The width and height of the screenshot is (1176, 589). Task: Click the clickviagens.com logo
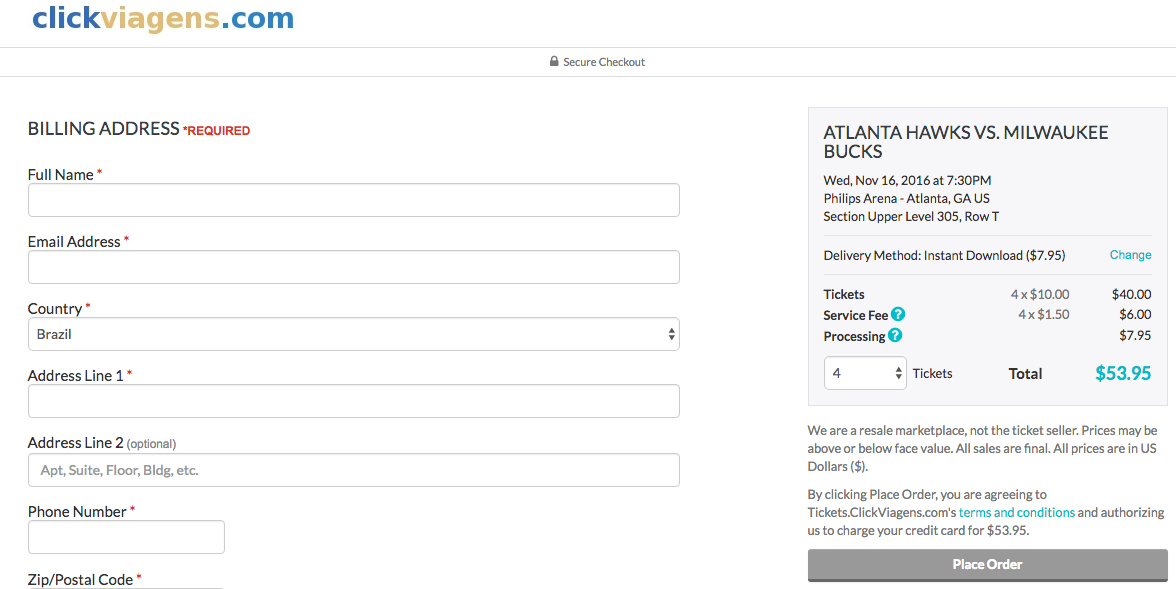click(x=163, y=18)
